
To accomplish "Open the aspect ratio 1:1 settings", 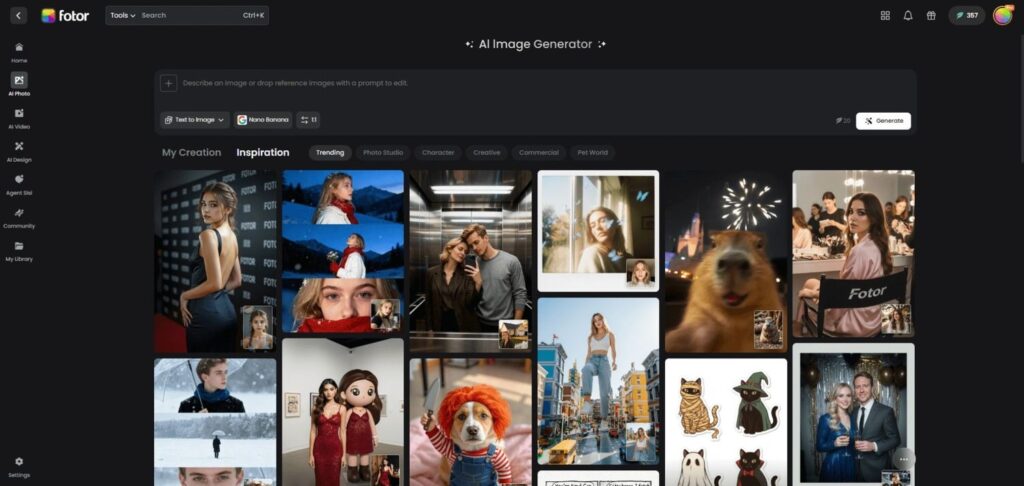I will [308, 120].
